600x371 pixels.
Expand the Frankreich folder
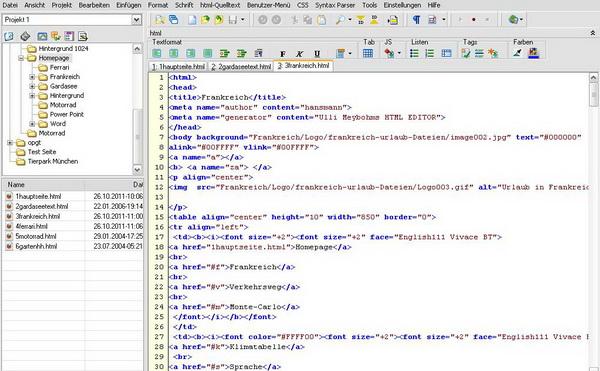pyautogui.click(x=32, y=77)
